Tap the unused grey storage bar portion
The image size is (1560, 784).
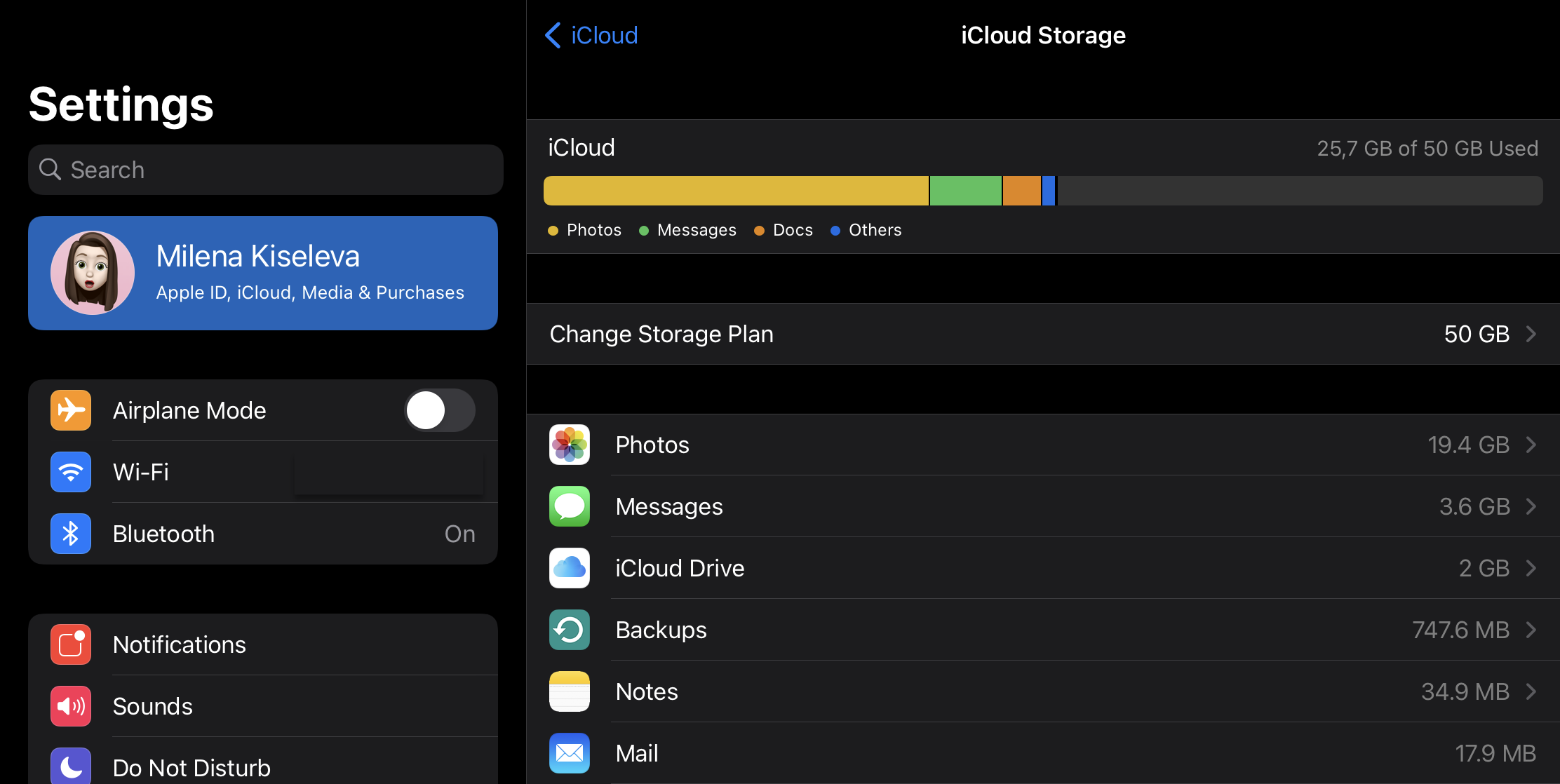point(1300,191)
